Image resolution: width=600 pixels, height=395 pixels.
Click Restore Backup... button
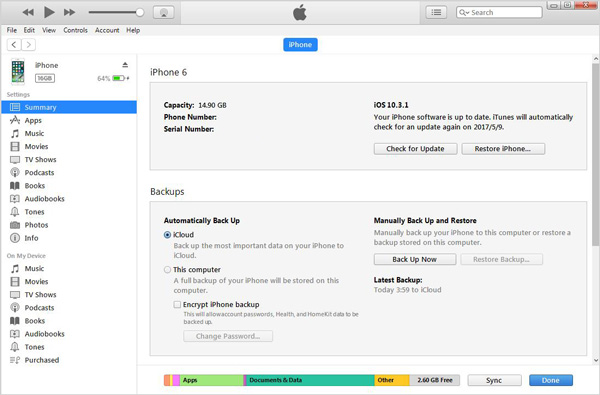tap(501, 260)
